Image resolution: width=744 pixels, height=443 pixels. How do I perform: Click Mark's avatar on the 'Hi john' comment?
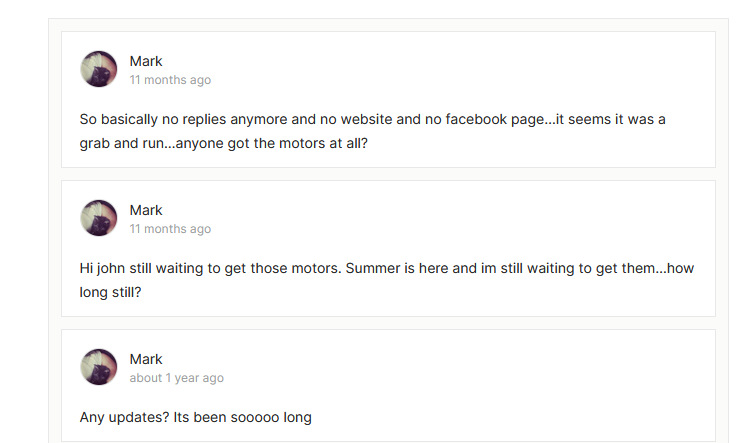click(x=99, y=218)
